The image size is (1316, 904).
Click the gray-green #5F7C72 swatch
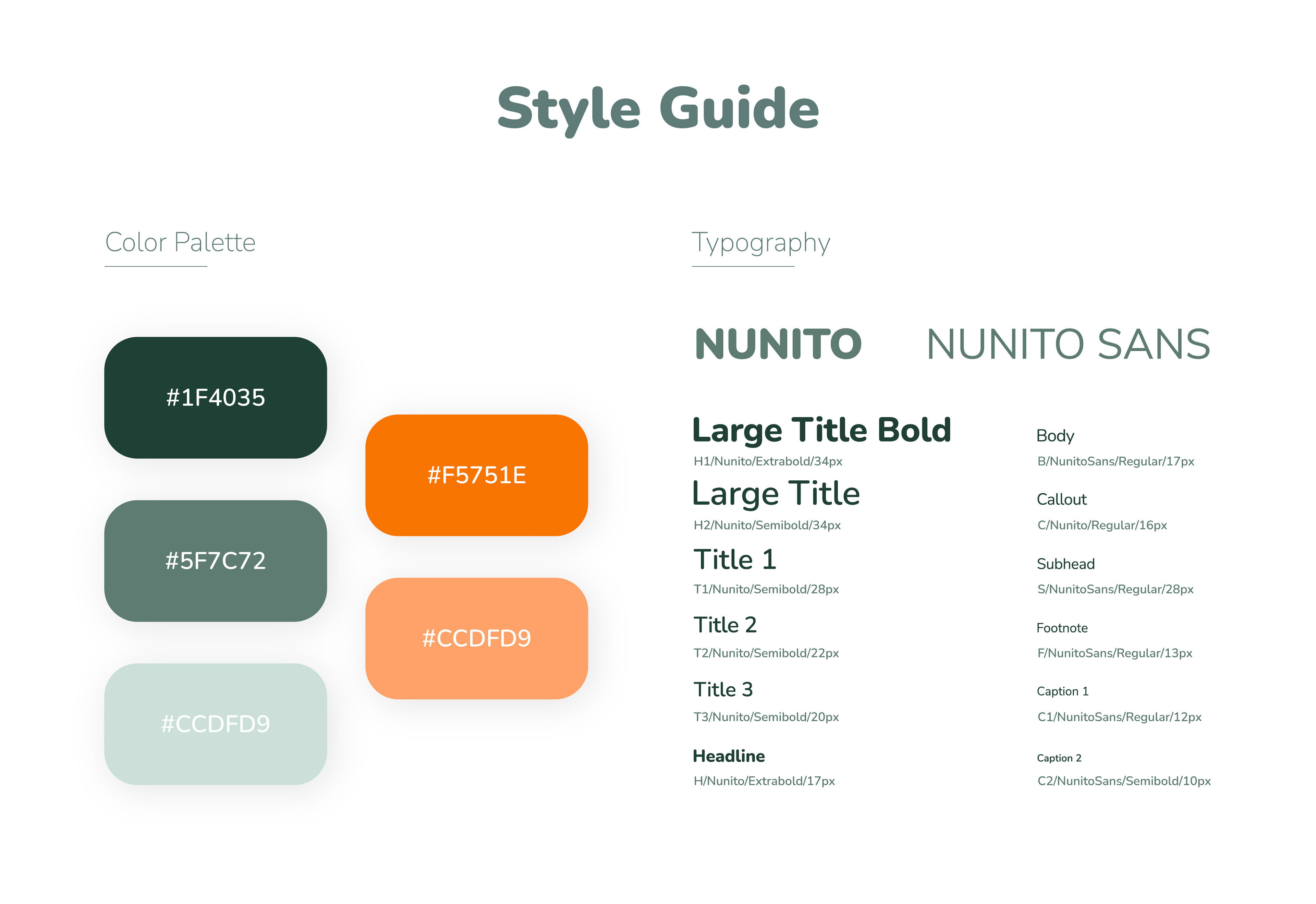click(x=215, y=561)
